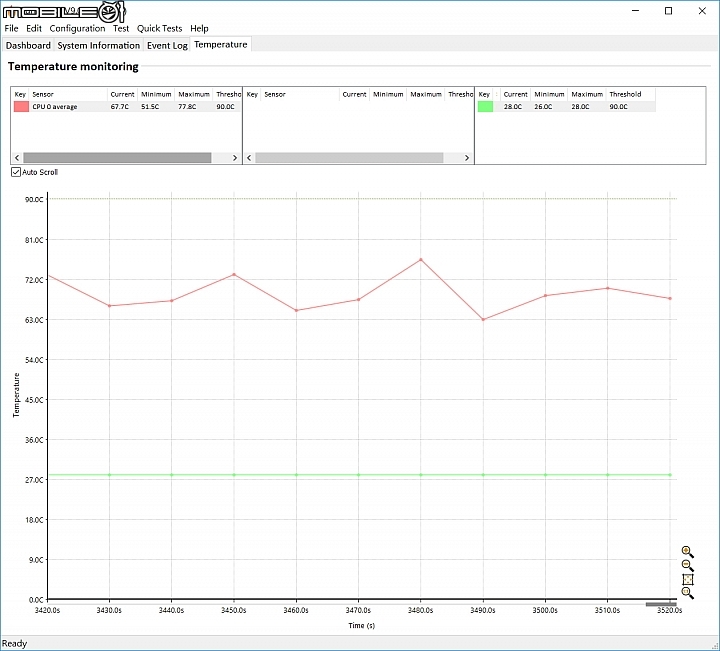Open the Configuration menu
This screenshot has height=651, width=720.
[x=77, y=28]
